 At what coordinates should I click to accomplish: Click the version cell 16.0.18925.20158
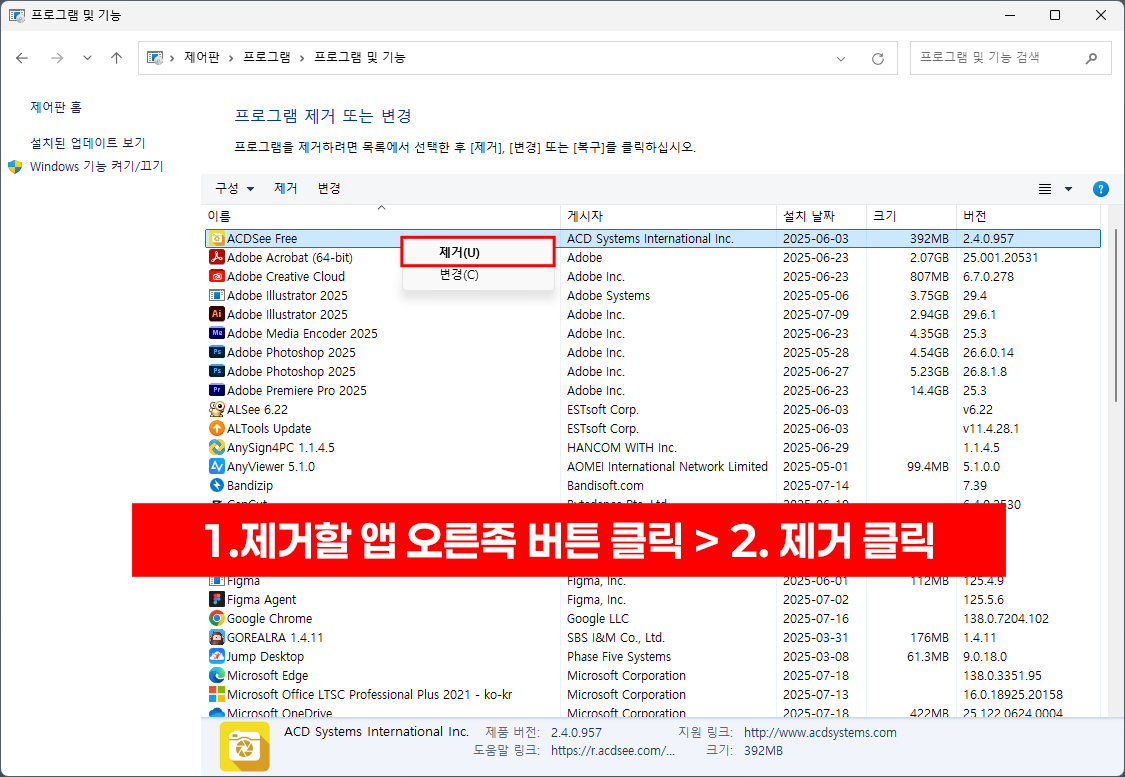point(1012,694)
